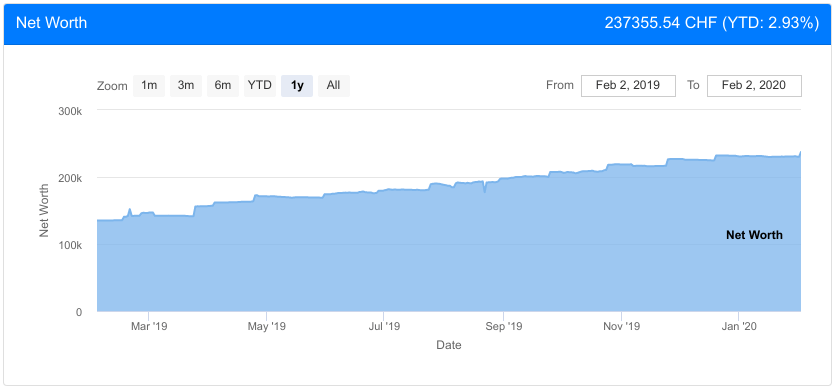Click the Jul '19 axis label
The width and height of the screenshot is (834, 391).
(x=384, y=326)
